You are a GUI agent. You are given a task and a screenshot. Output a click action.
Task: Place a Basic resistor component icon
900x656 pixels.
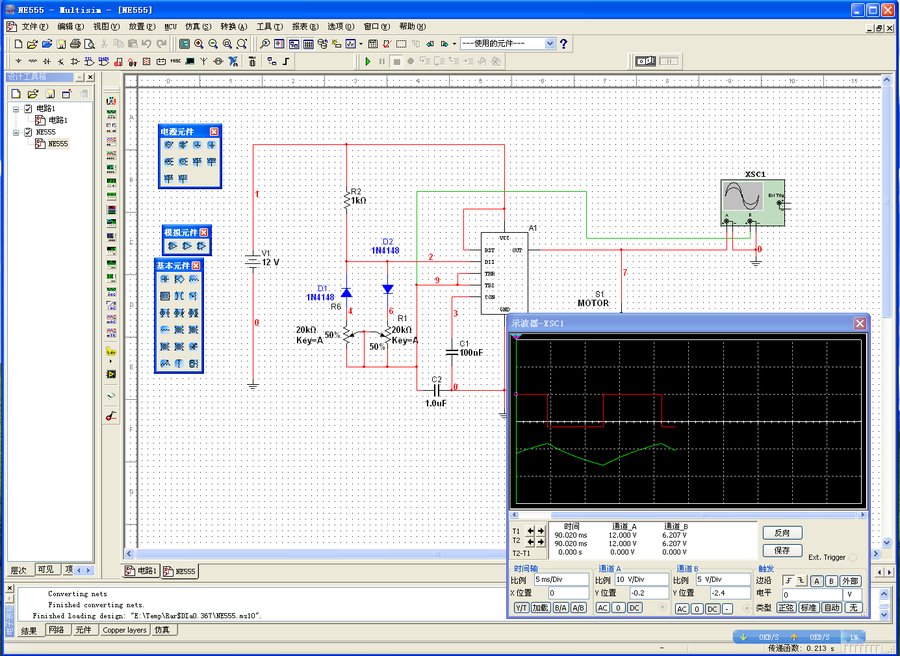pos(33,61)
